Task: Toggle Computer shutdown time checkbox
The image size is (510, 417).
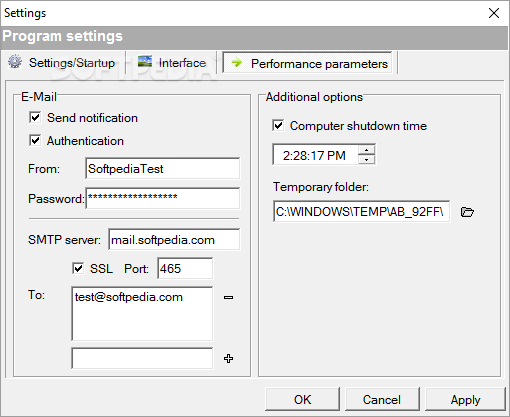Action: pyautogui.click(x=278, y=126)
